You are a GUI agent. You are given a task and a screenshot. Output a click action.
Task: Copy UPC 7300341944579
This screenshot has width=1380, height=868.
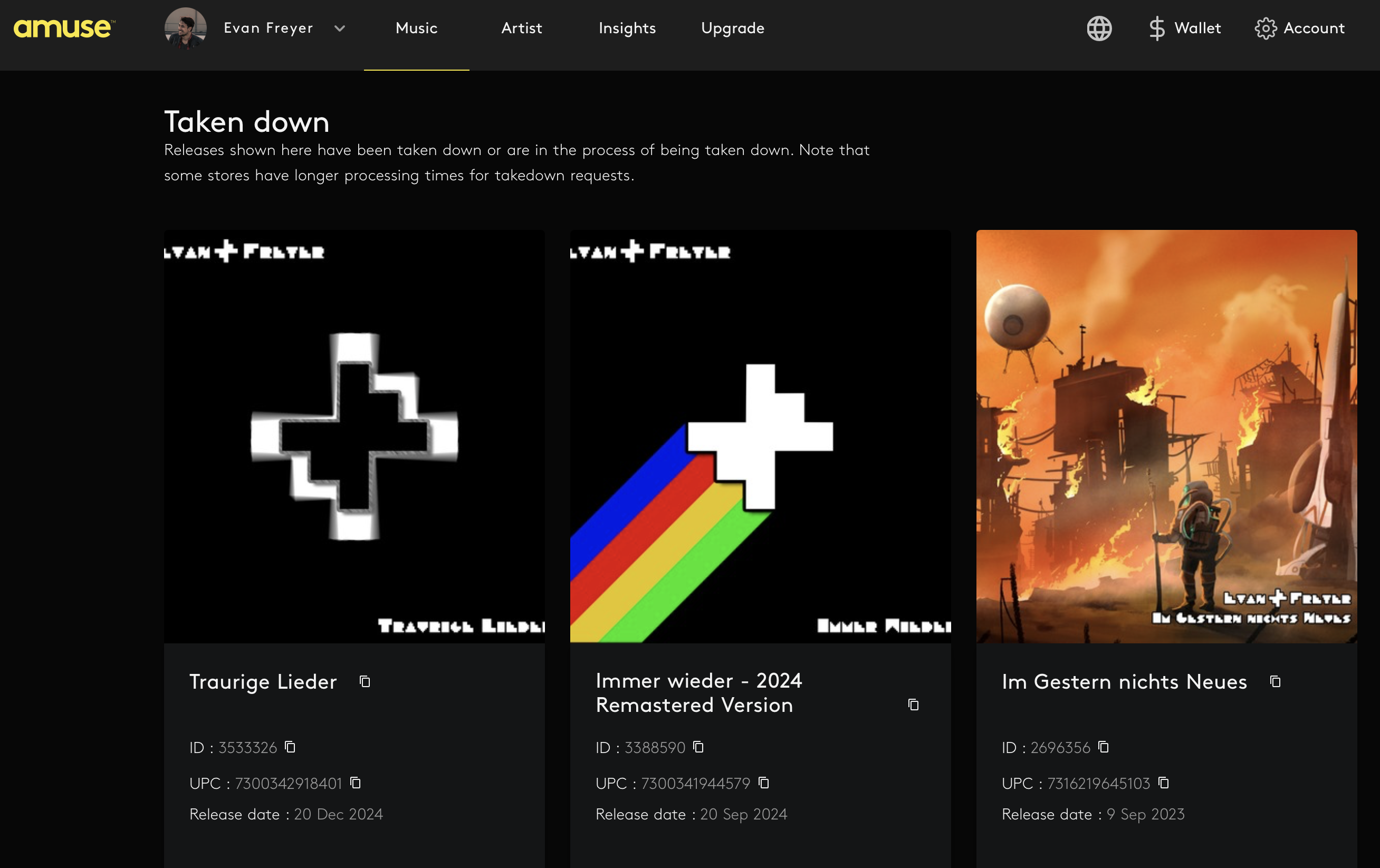coord(763,783)
